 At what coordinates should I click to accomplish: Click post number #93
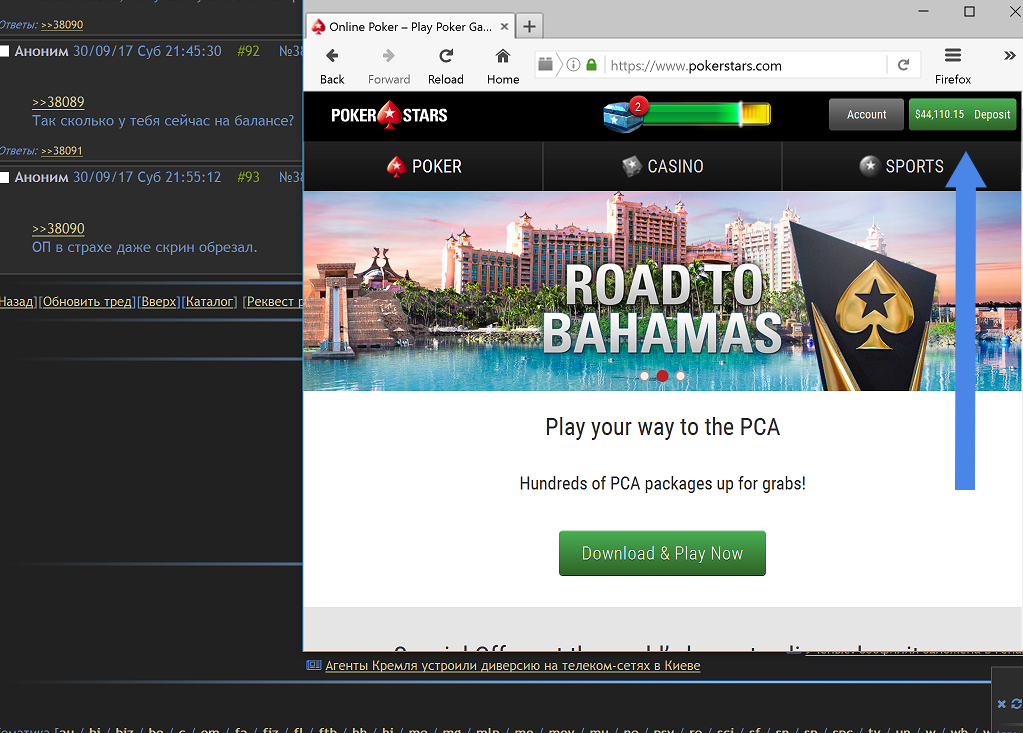coord(248,177)
